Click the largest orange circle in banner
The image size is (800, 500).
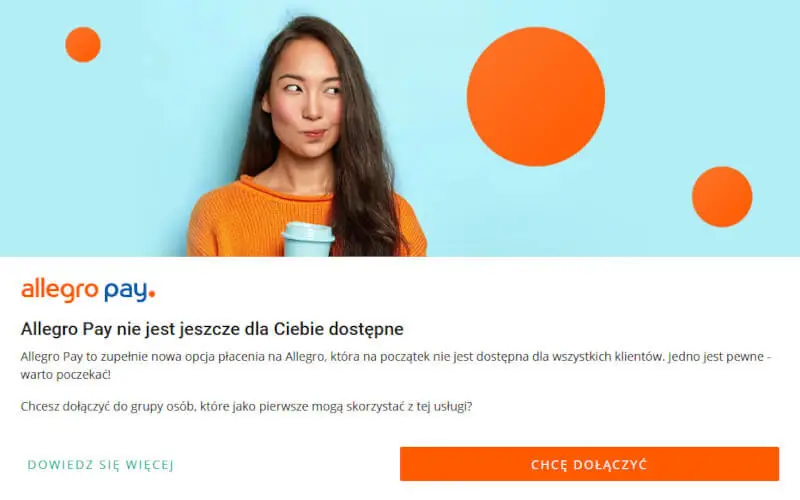[536, 96]
